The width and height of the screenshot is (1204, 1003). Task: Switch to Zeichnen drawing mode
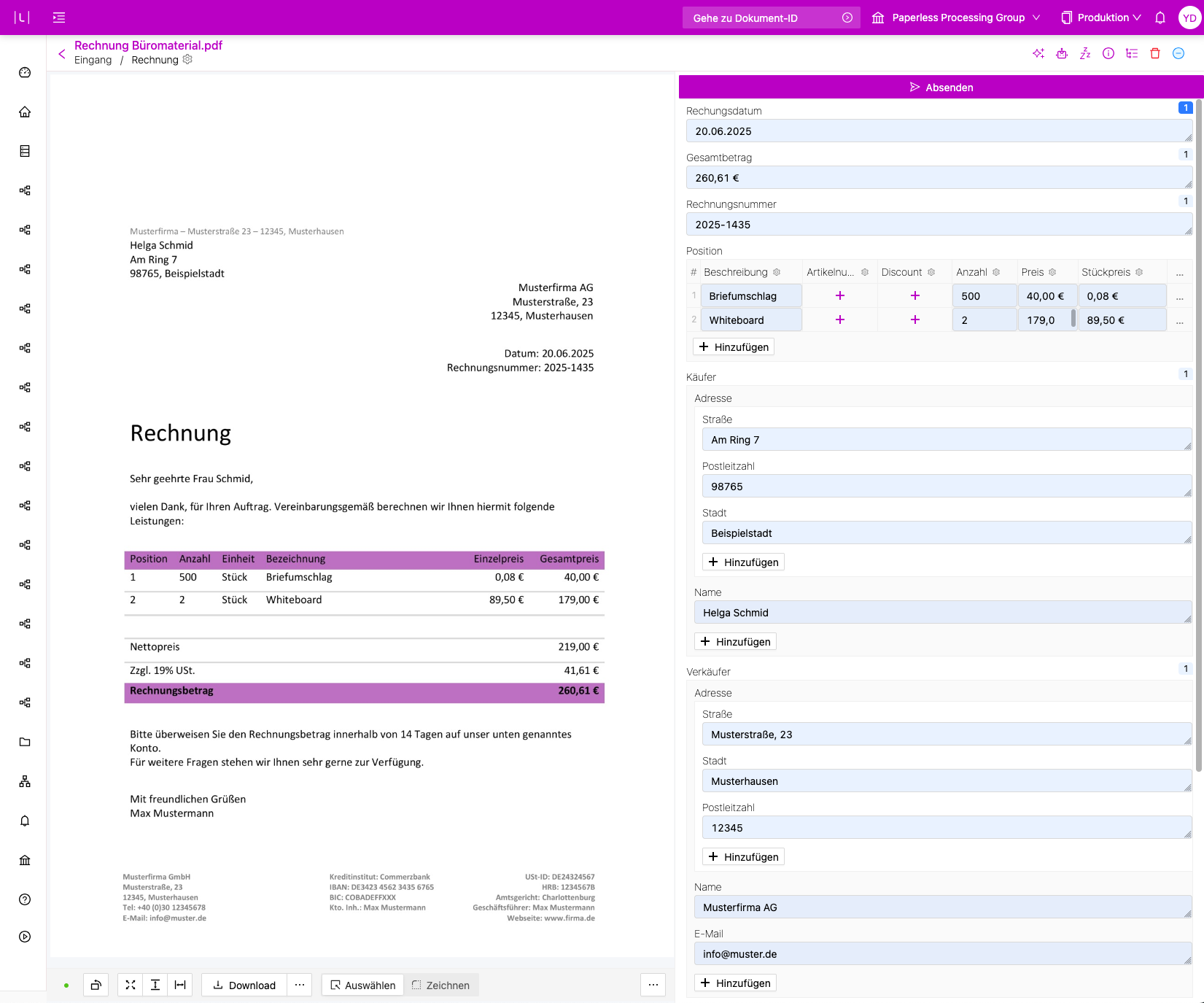click(440, 985)
